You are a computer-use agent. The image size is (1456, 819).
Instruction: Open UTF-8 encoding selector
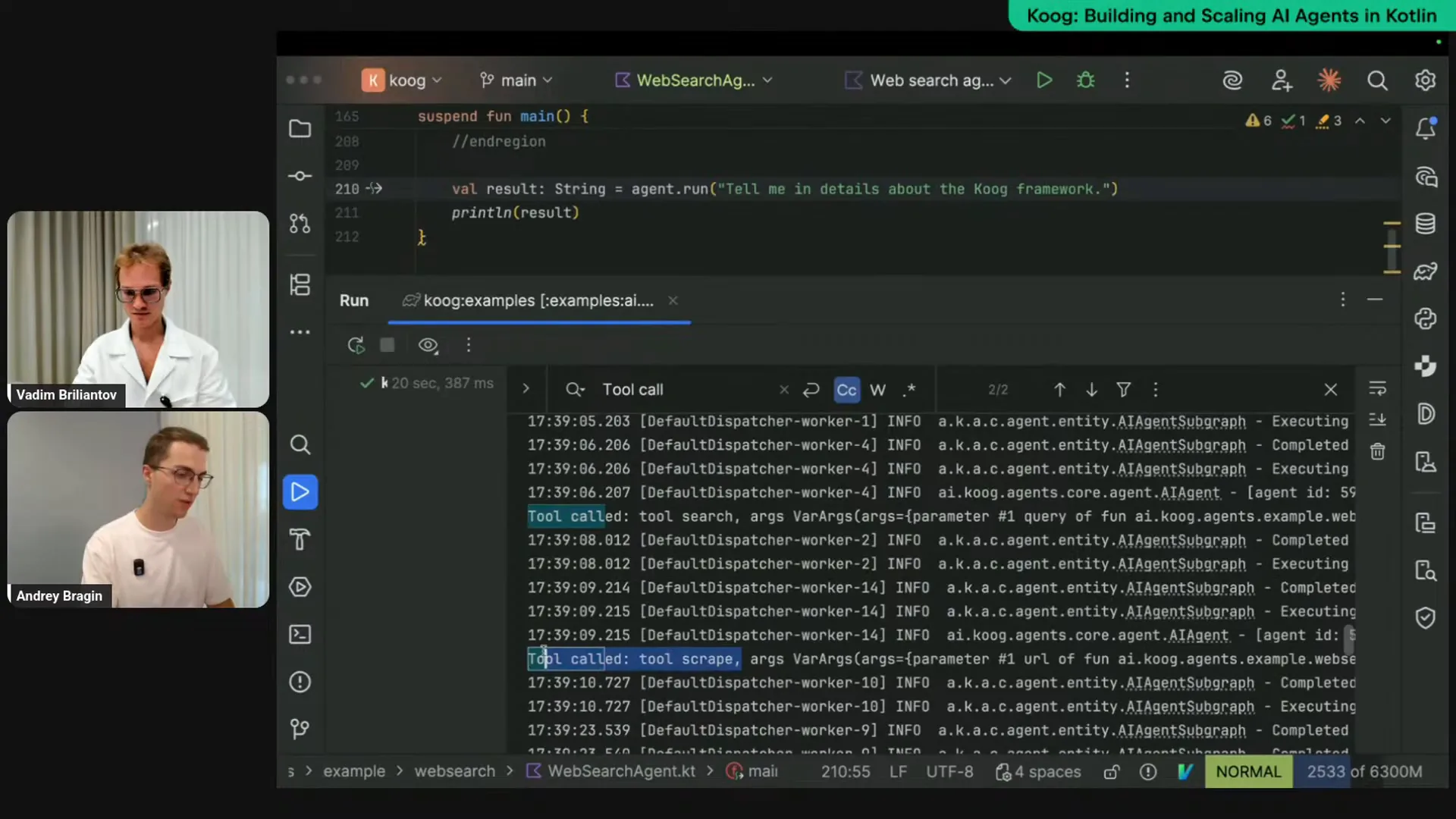coord(949,772)
